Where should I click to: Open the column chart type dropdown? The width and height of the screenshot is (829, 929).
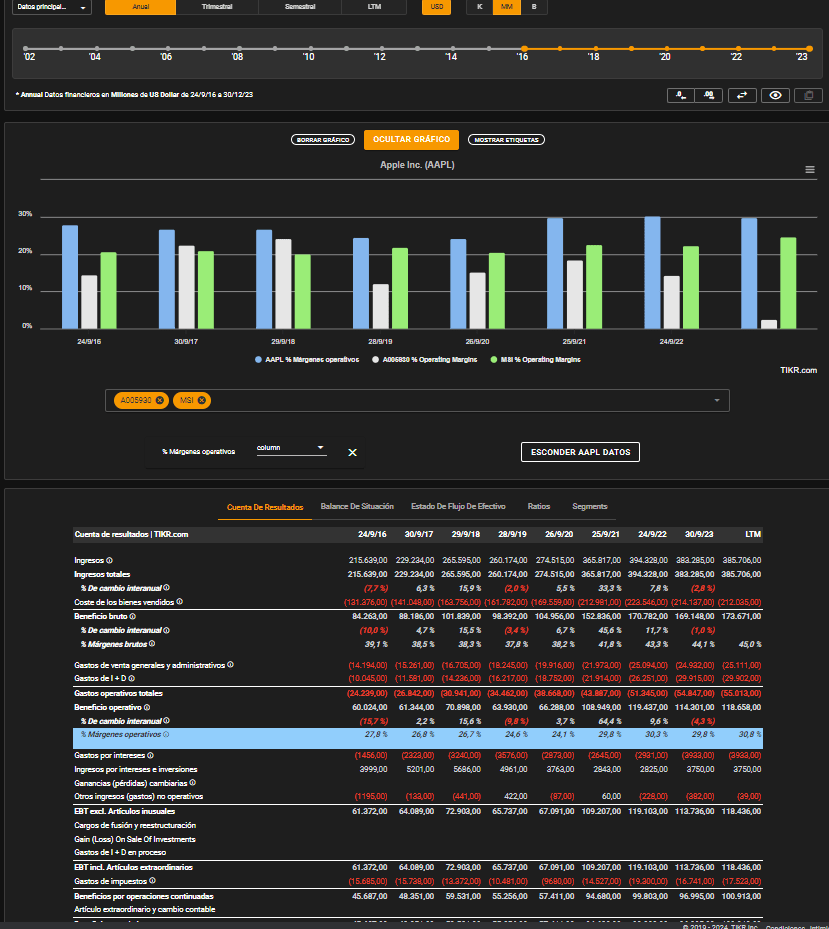coord(291,448)
